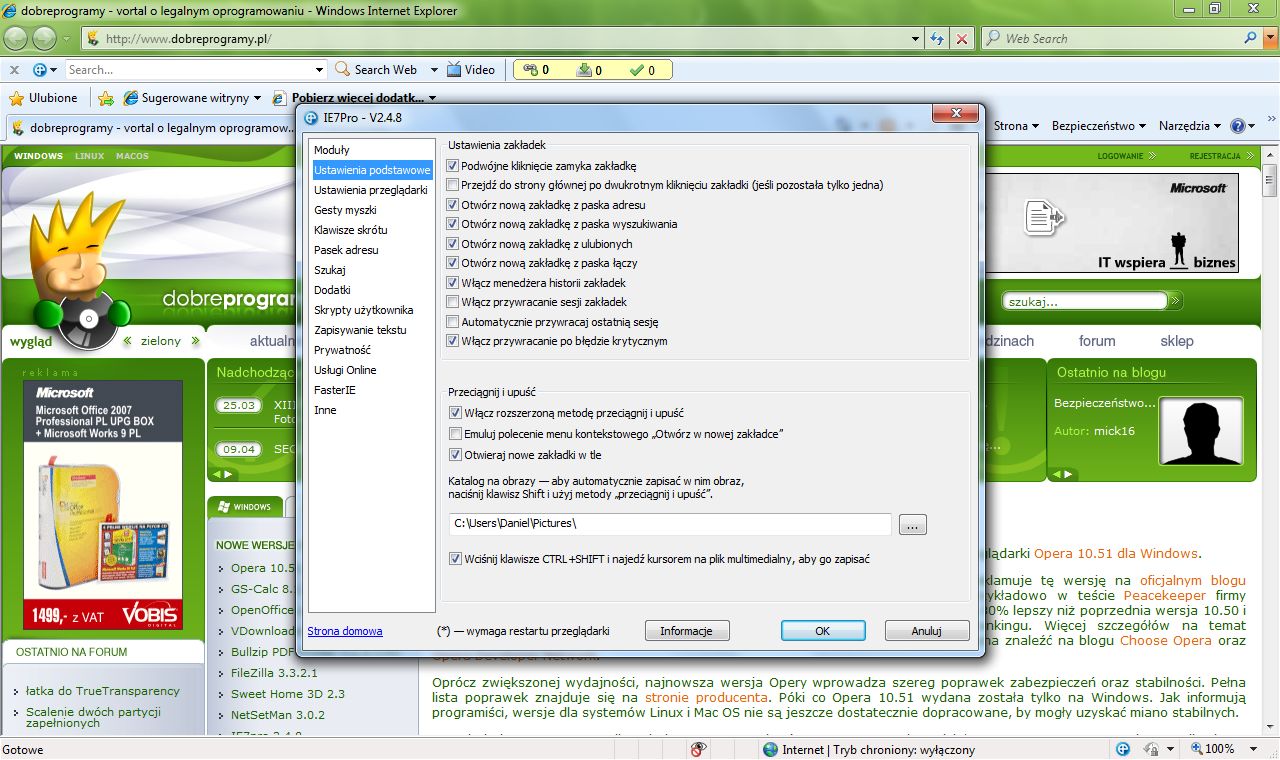Select Klawisze skrótu in settings list

coord(350,230)
